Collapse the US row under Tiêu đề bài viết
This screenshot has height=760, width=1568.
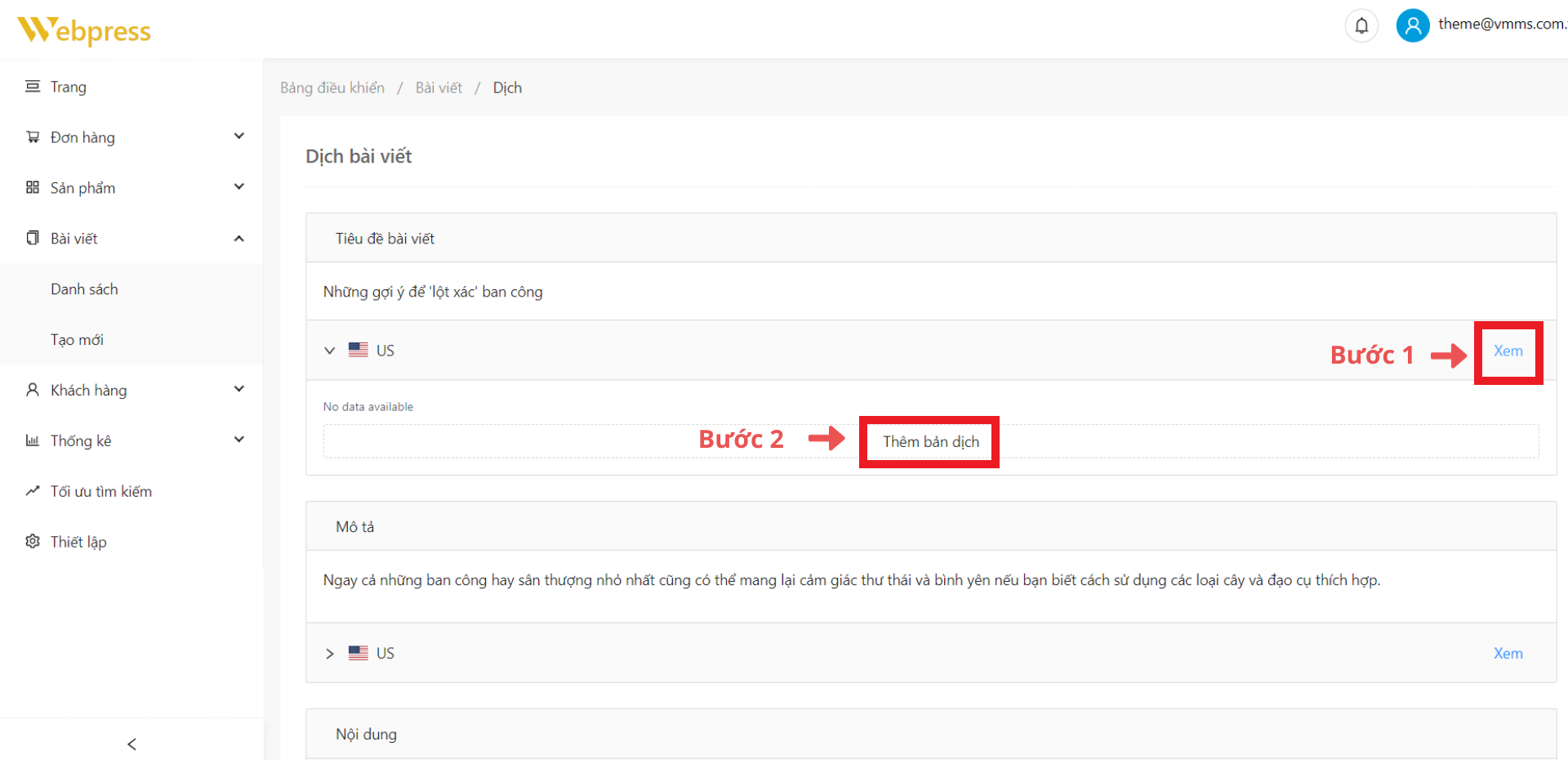tap(330, 351)
